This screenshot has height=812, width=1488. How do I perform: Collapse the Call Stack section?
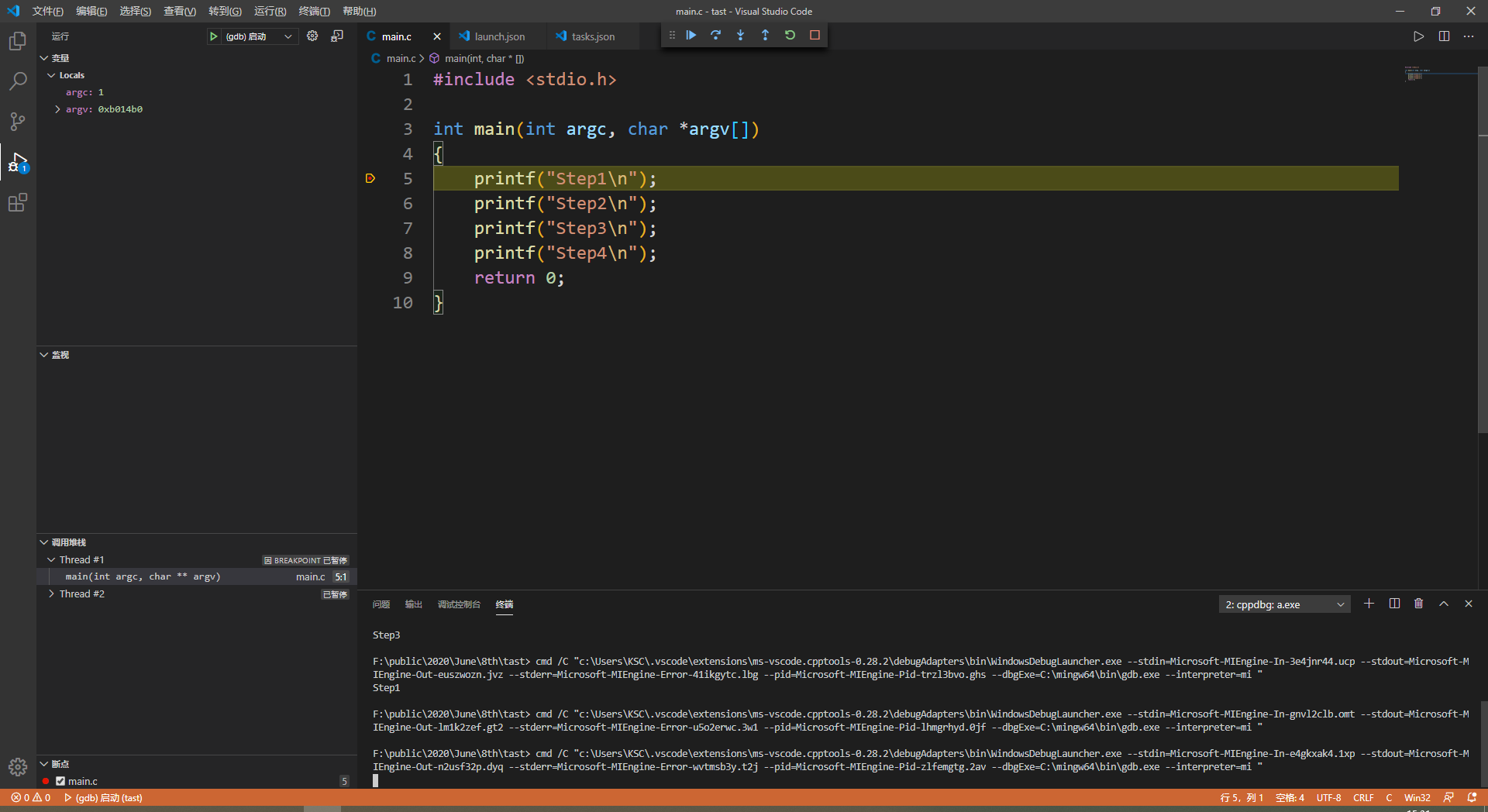[44, 542]
